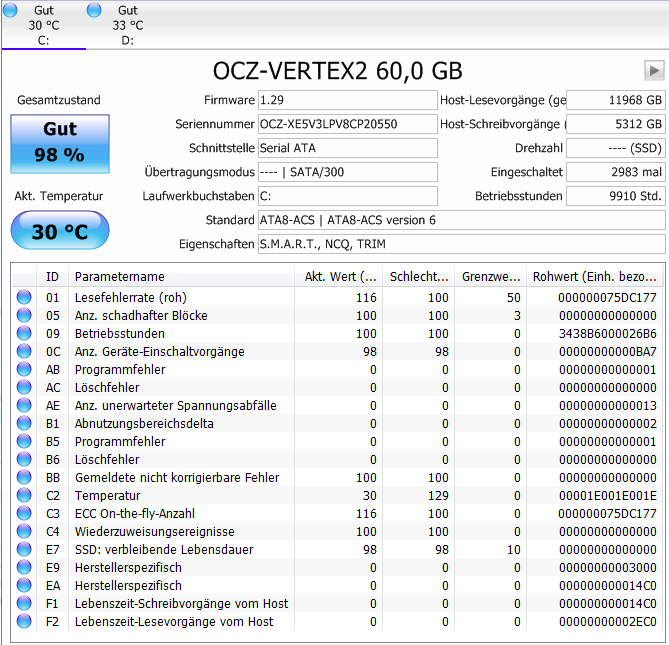Select the Lesefehlerrate (roh) parameter name
669x645 pixels.
(131, 297)
